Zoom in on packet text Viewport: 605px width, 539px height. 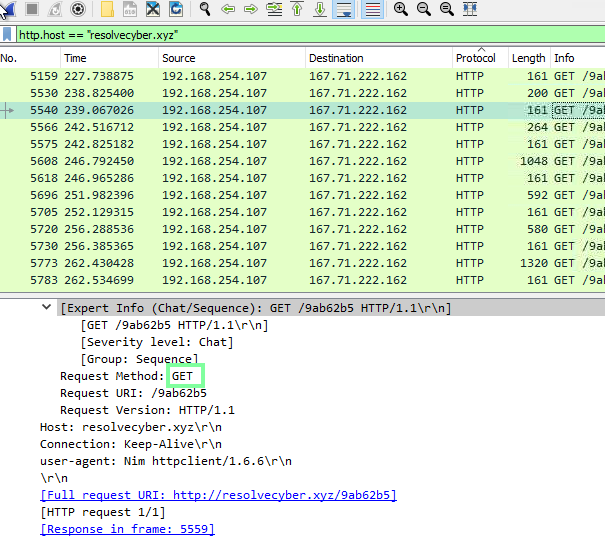click(x=400, y=10)
